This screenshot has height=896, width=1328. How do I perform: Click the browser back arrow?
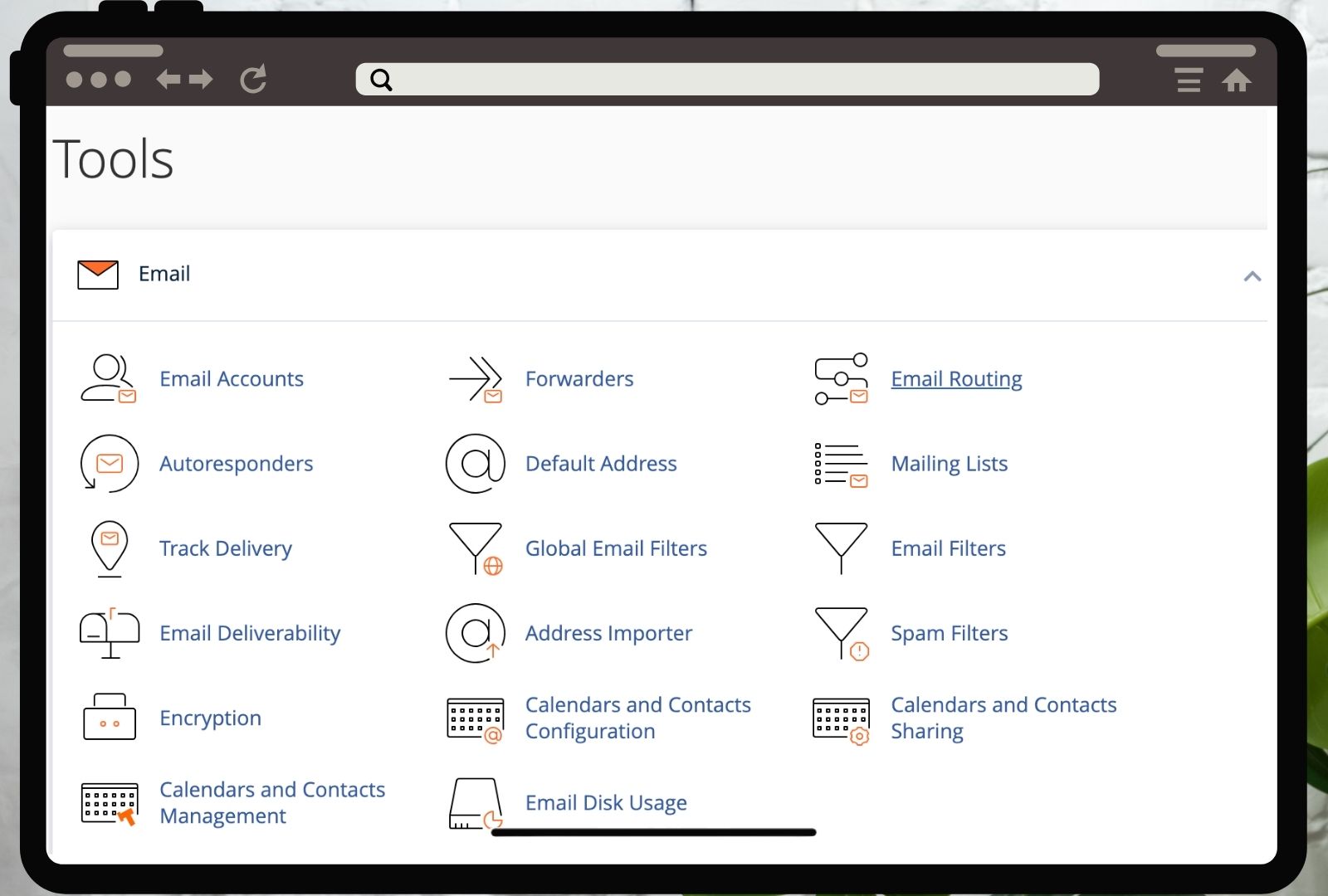click(x=168, y=80)
